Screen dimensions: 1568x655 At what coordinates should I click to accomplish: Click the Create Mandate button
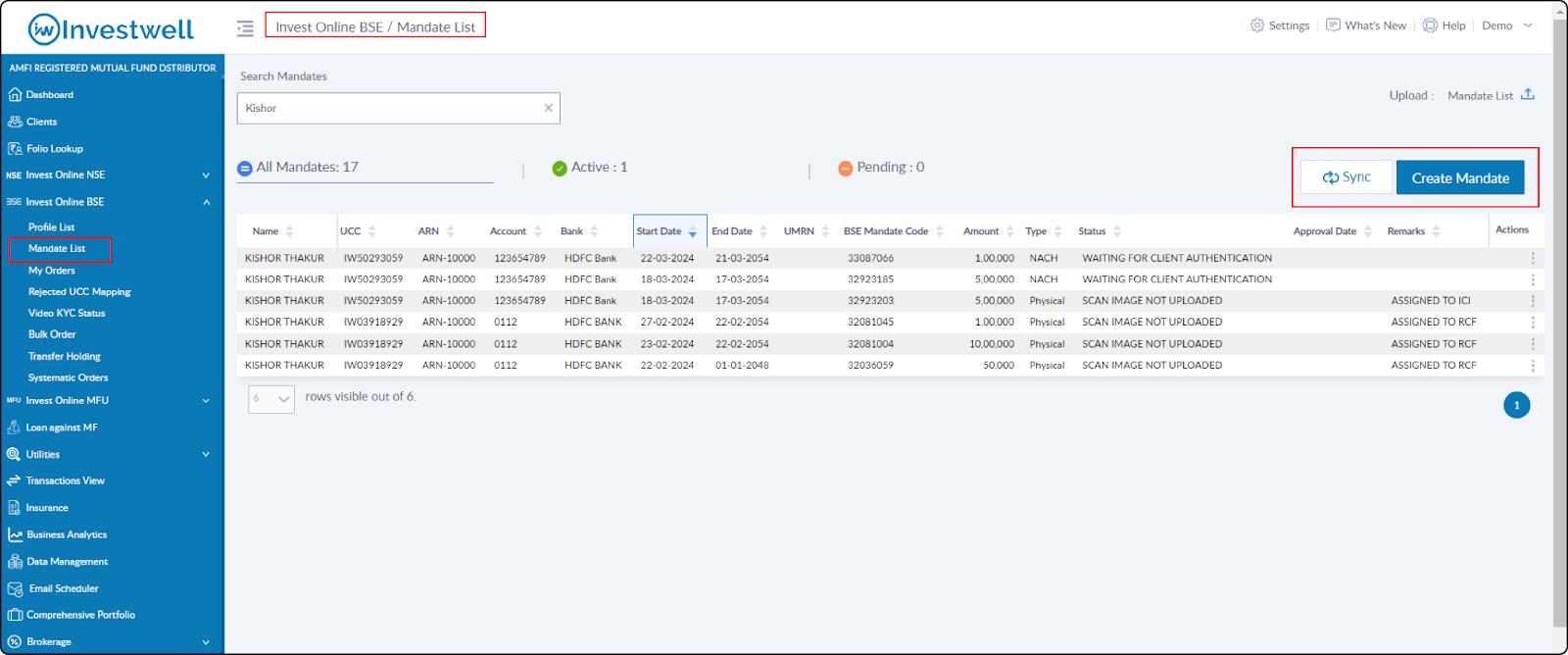(x=1460, y=177)
